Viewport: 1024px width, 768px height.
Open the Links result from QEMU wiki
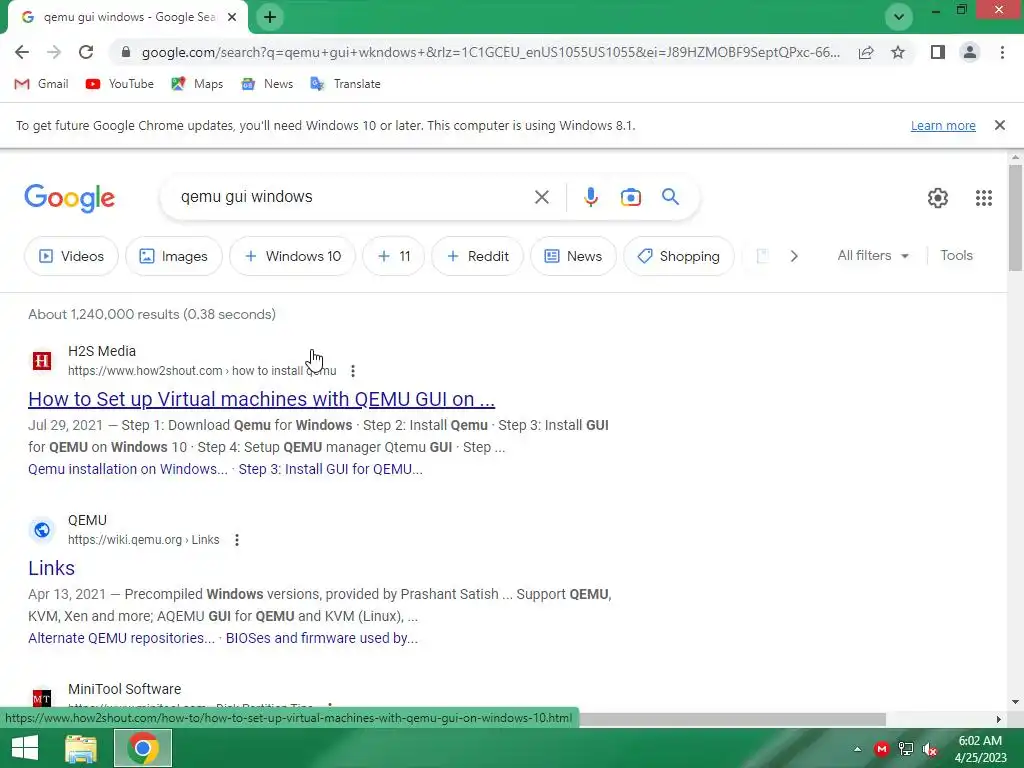click(52, 568)
